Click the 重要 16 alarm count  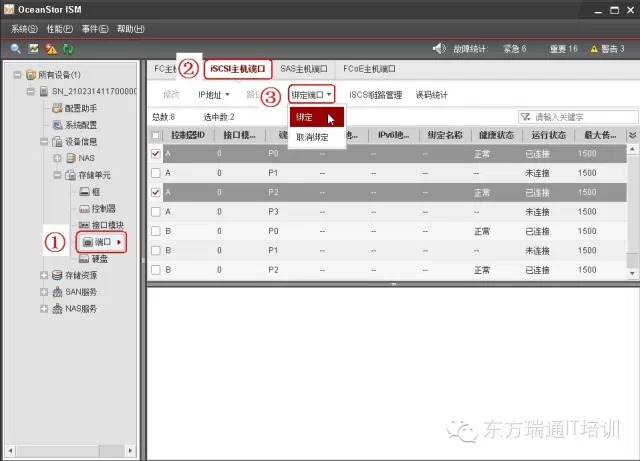(563, 49)
